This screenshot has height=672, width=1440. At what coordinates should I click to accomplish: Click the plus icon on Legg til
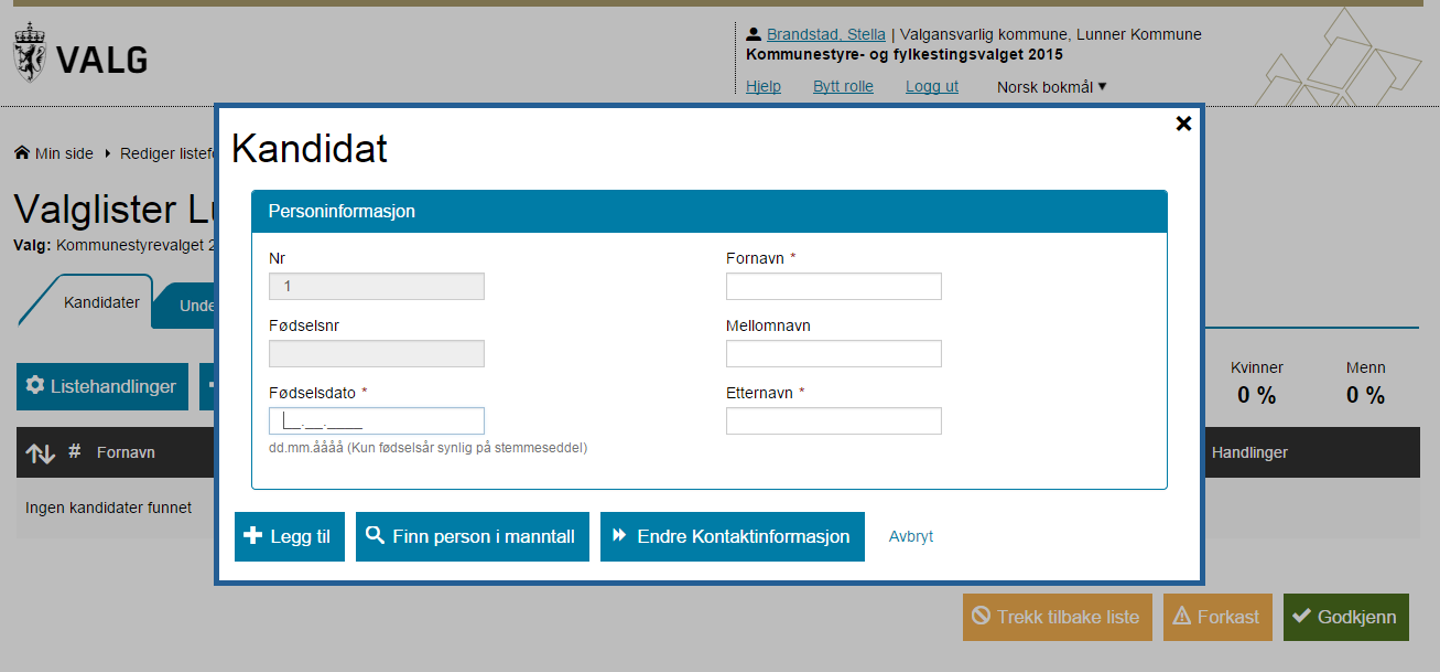pyautogui.click(x=253, y=536)
